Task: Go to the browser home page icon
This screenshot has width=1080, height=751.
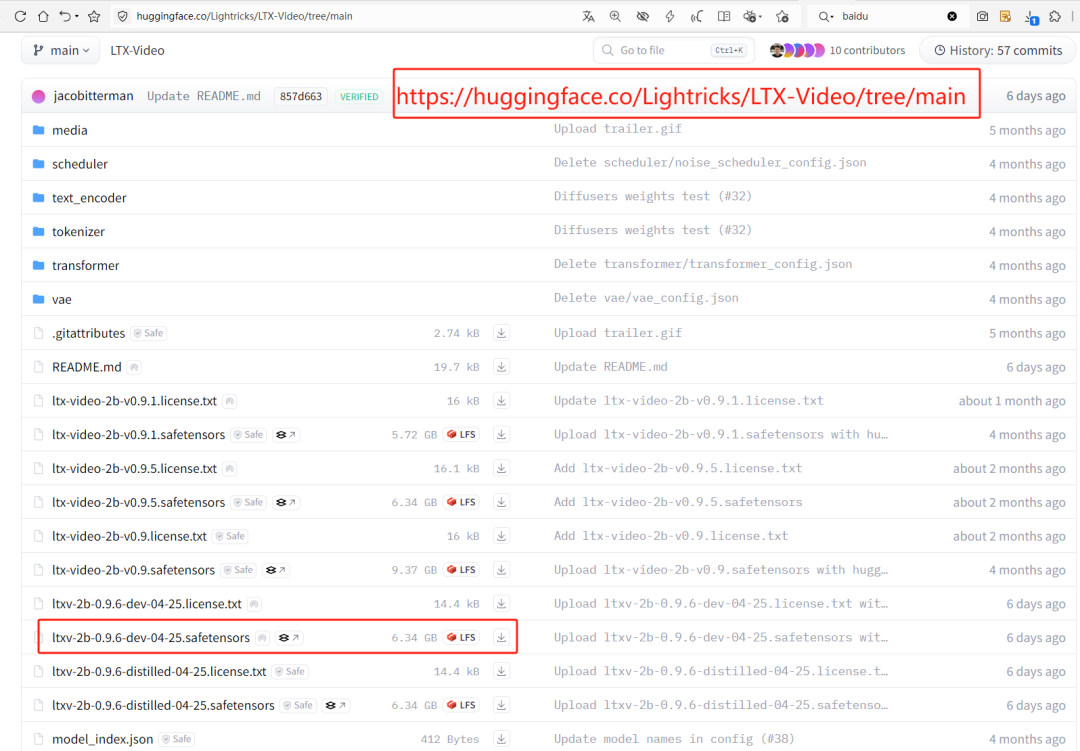Action: pos(43,16)
